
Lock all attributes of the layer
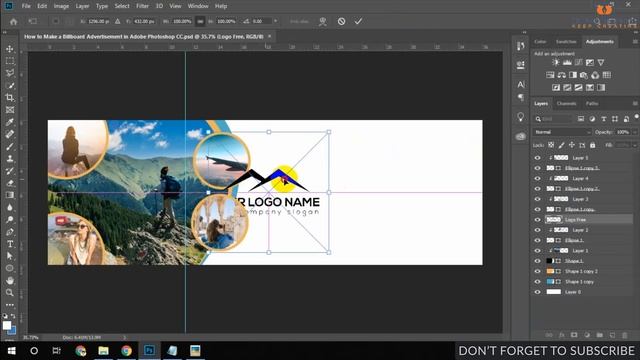coord(593,145)
